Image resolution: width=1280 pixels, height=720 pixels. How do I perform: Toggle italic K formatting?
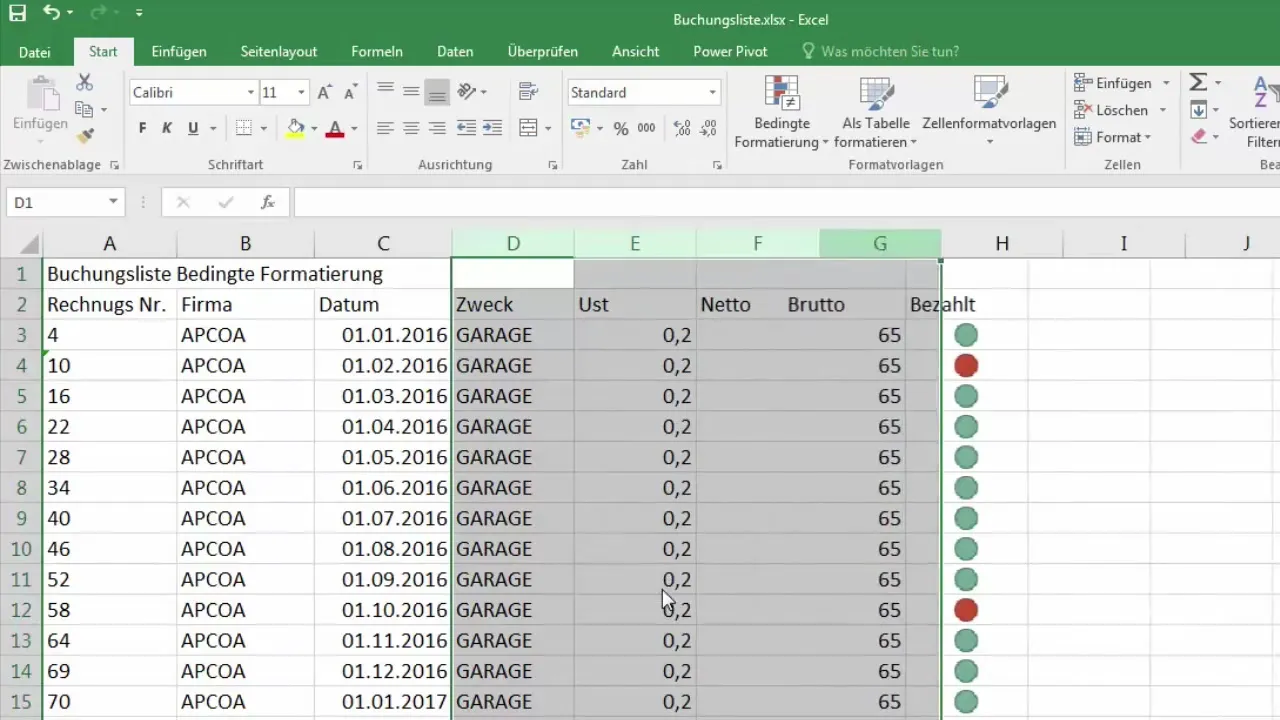click(167, 128)
